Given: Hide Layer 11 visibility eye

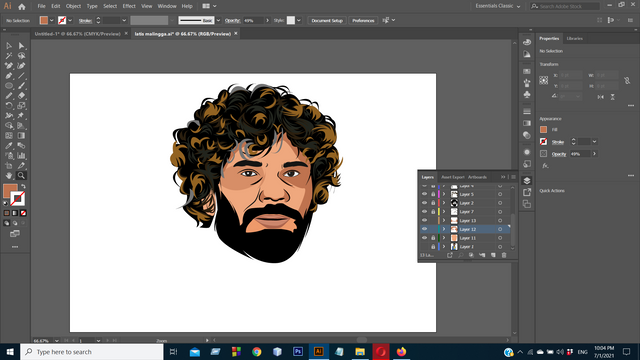Looking at the screenshot, I should pyautogui.click(x=424, y=238).
